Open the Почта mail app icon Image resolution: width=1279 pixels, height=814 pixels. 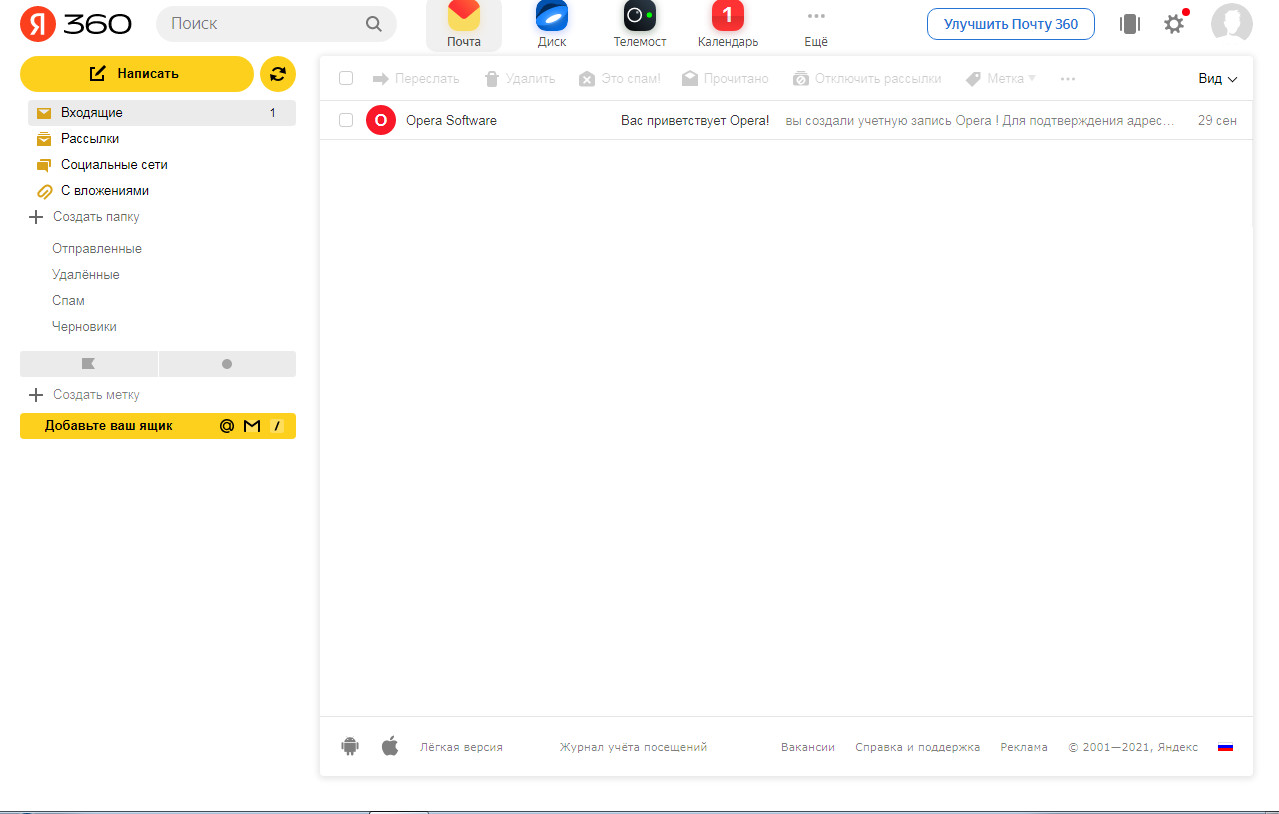coord(464,24)
